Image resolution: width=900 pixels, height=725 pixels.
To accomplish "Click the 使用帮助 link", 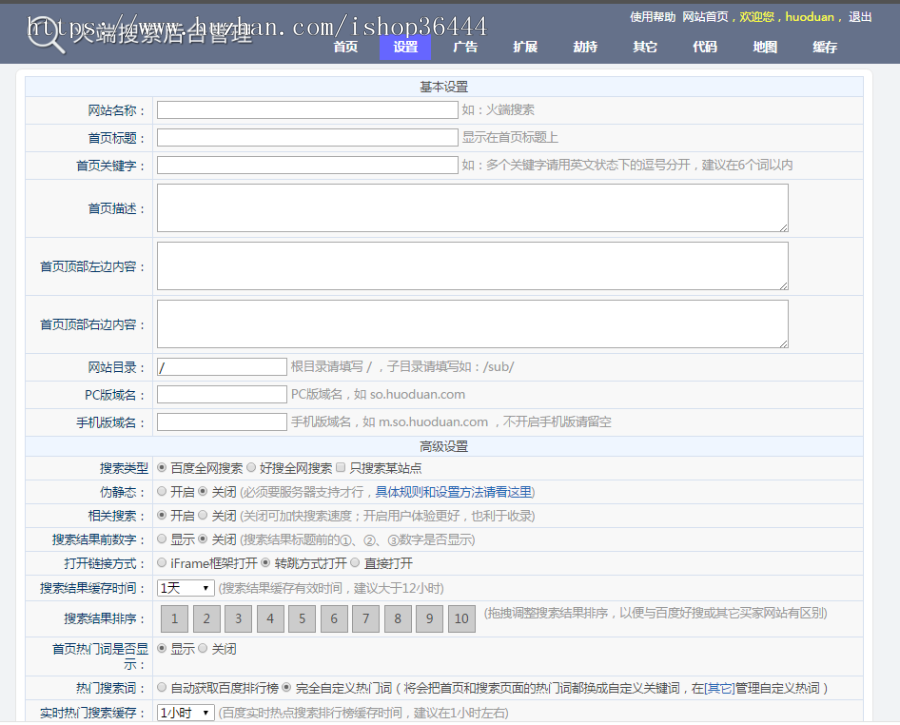I will click(x=652, y=16).
